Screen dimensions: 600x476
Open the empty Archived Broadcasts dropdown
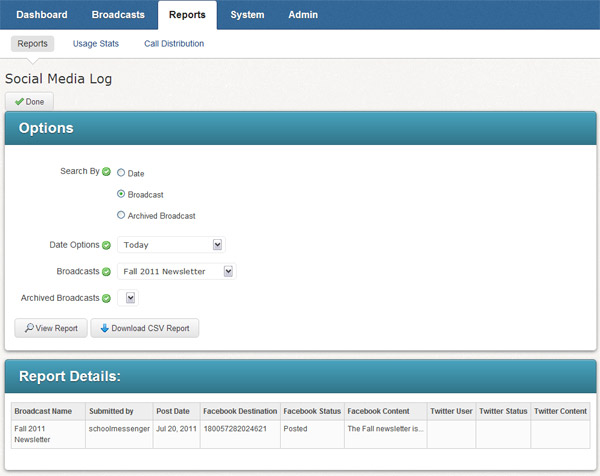pyautogui.click(x=127, y=298)
